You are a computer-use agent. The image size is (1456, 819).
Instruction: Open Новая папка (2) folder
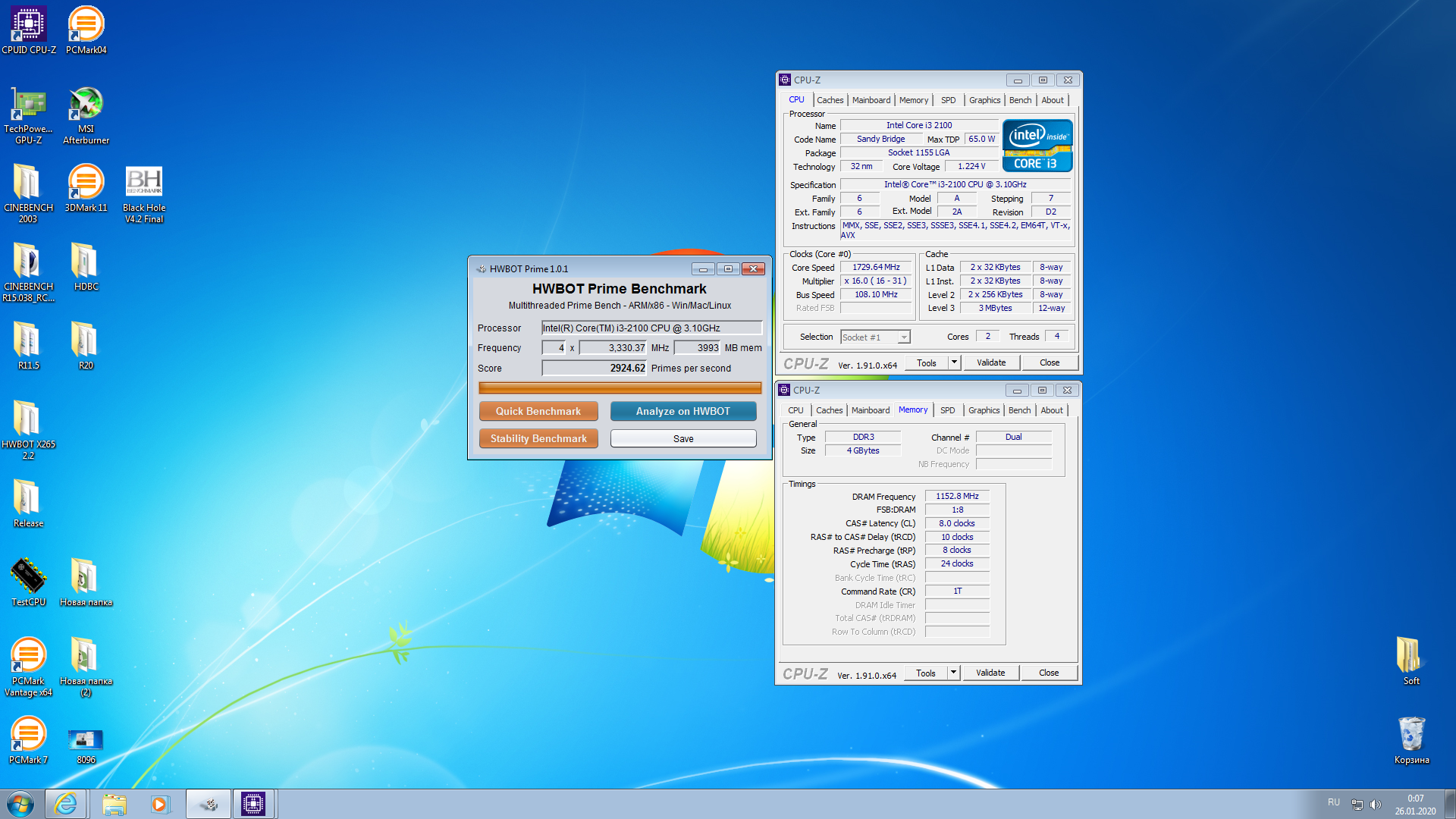tap(86, 667)
